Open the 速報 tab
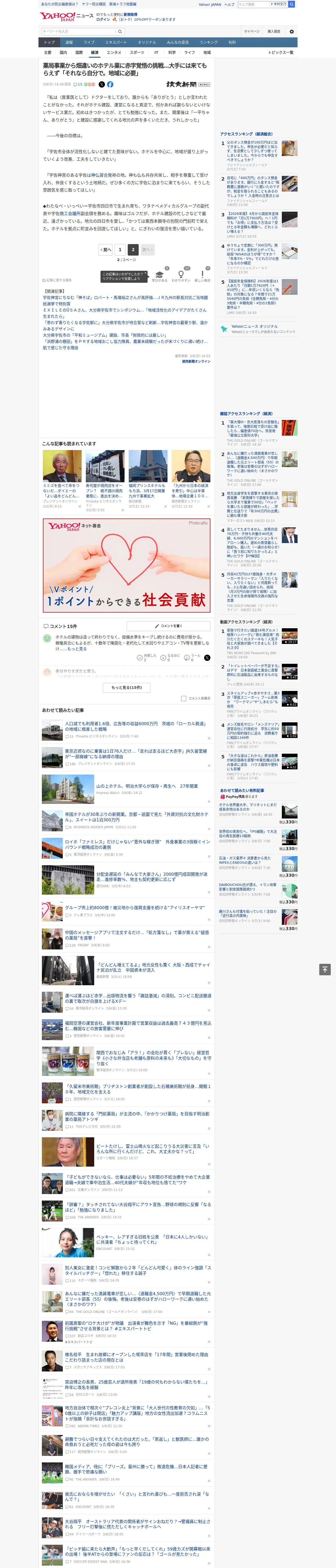The height and width of the screenshot is (1568, 336). [x=69, y=43]
